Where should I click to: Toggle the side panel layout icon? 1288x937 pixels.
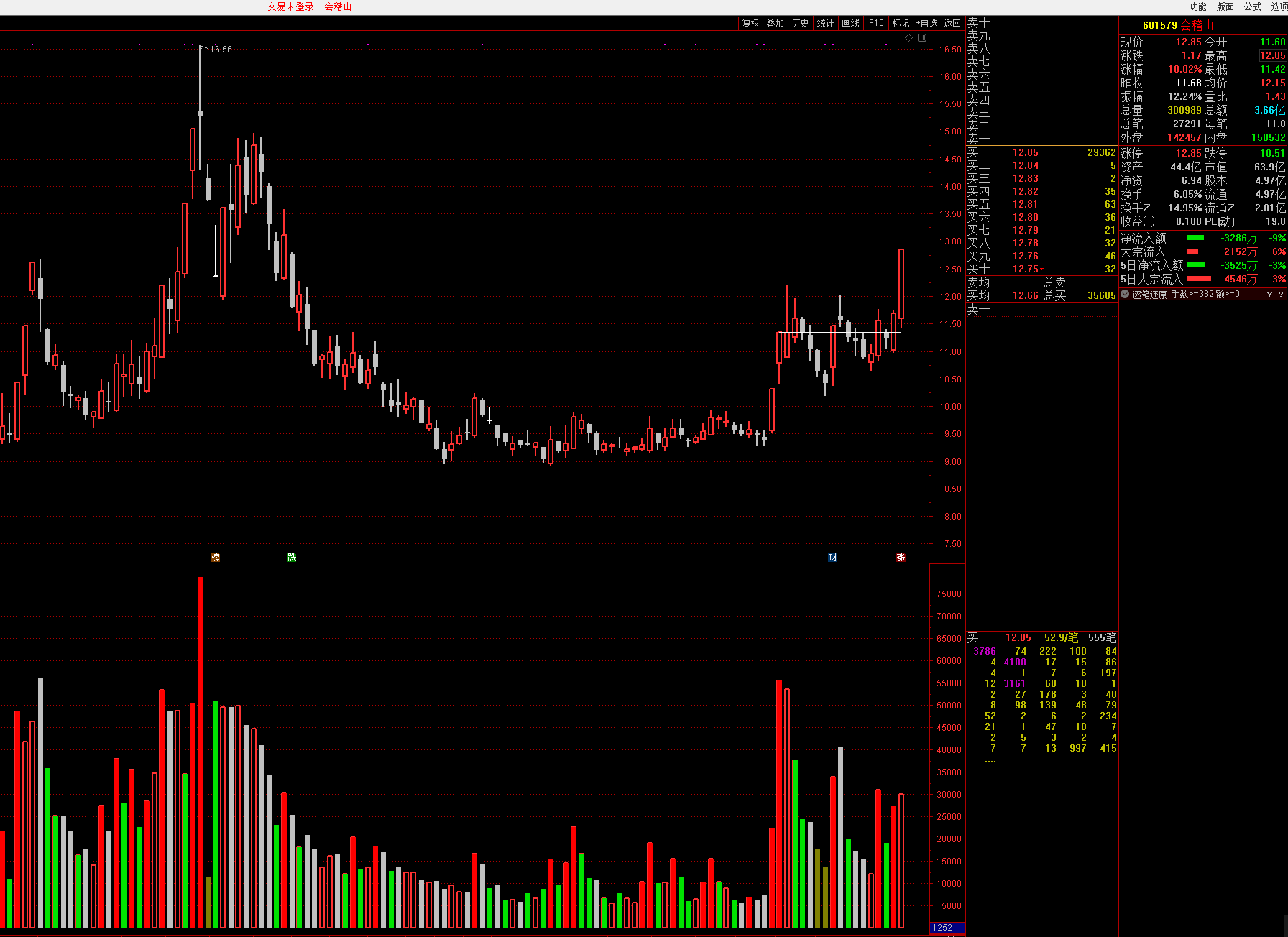pos(922,37)
